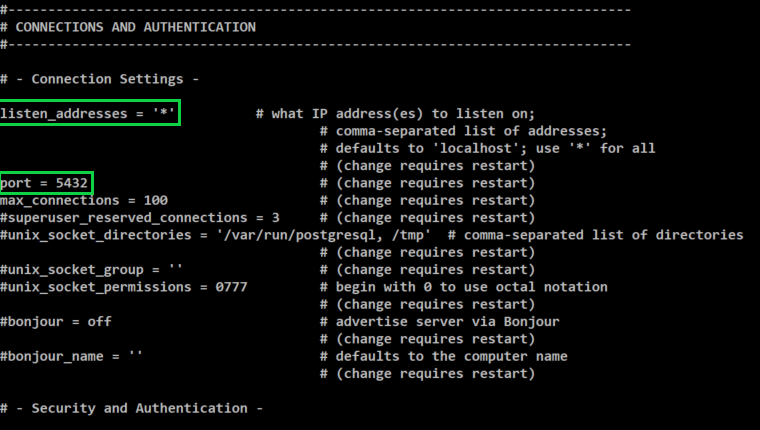This screenshot has height=430, width=760.
Task: Click the 'comma-separated list of addresses' comment
Action: [470, 131]
